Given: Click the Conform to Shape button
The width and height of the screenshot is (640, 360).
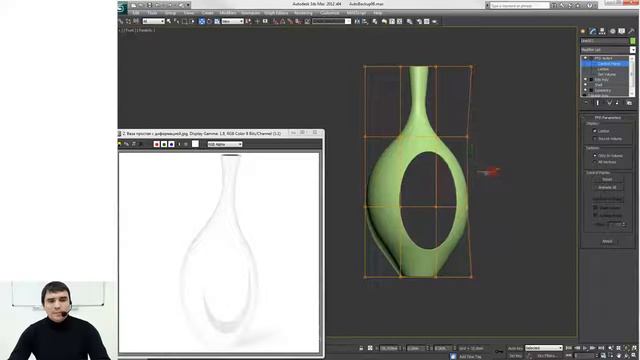Looking at the screenshot, I should 607,199.
